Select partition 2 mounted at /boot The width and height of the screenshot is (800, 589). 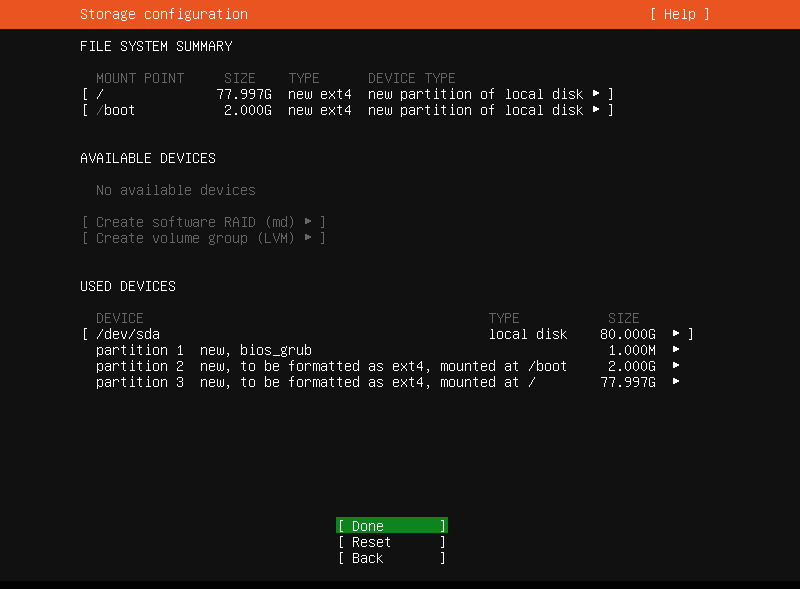pyautogui.click(x=388, y=366)
